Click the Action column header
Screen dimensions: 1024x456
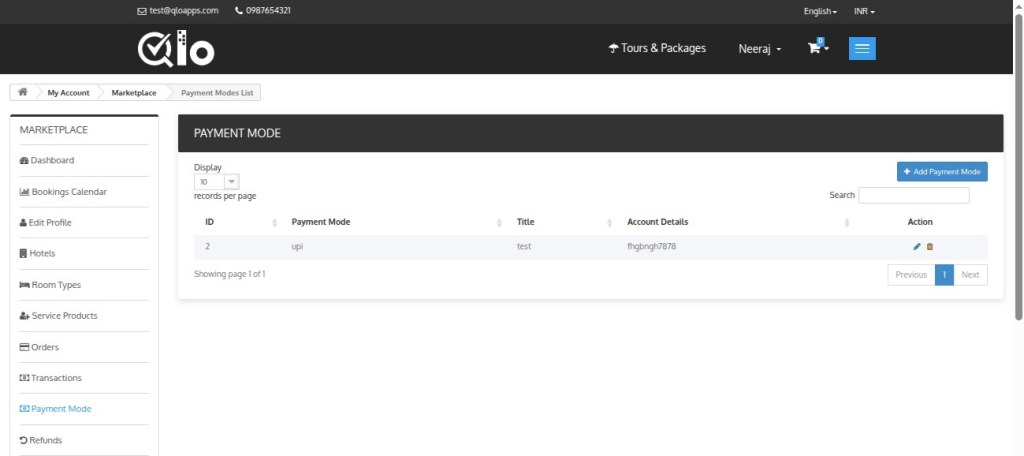(x=920, y=222)
